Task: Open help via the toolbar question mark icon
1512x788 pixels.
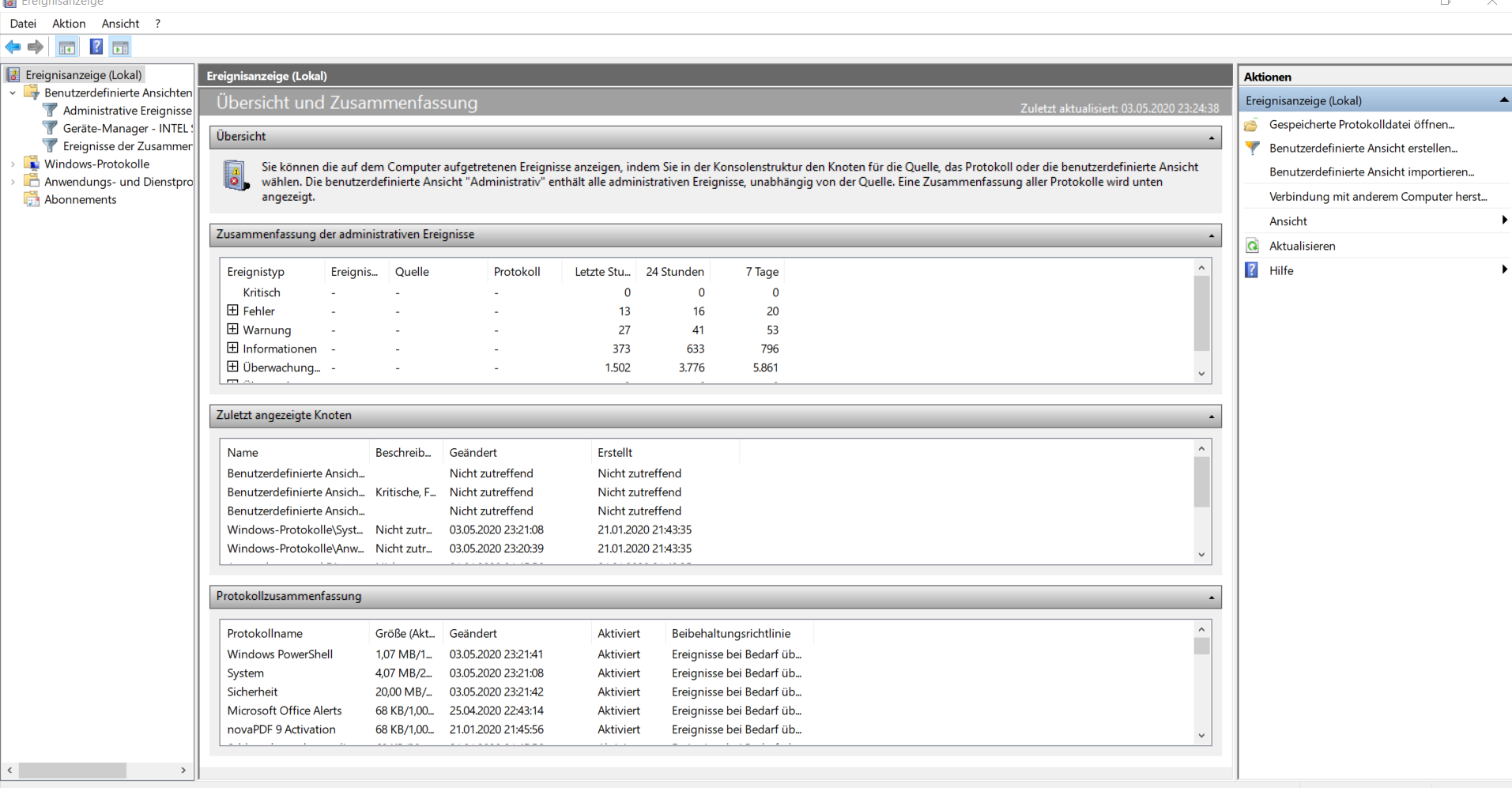Action: pyautogui.click(x=96, y=47)
